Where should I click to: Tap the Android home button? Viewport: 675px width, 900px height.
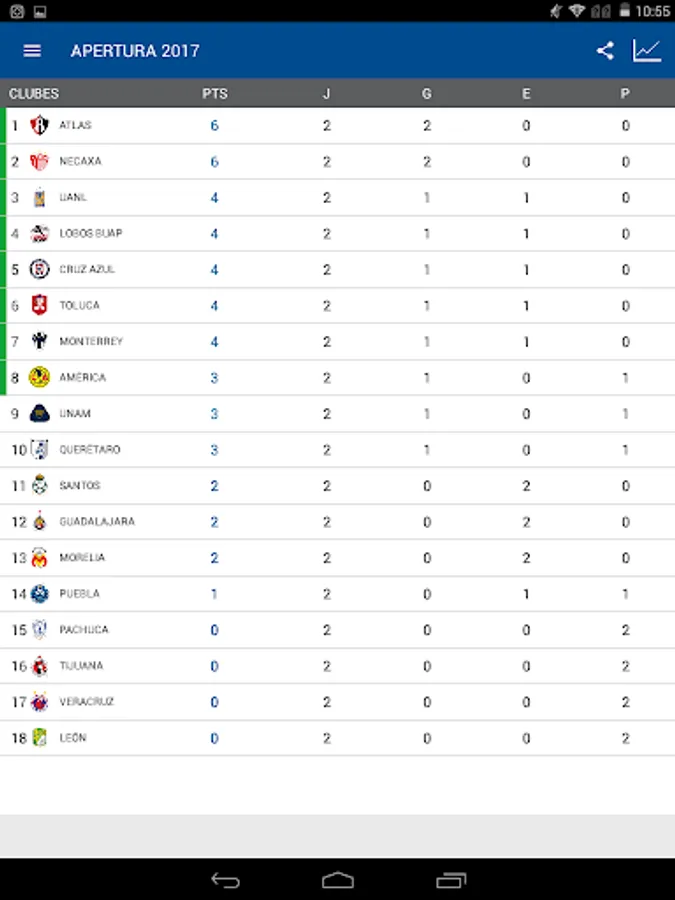tap(338, 880)
